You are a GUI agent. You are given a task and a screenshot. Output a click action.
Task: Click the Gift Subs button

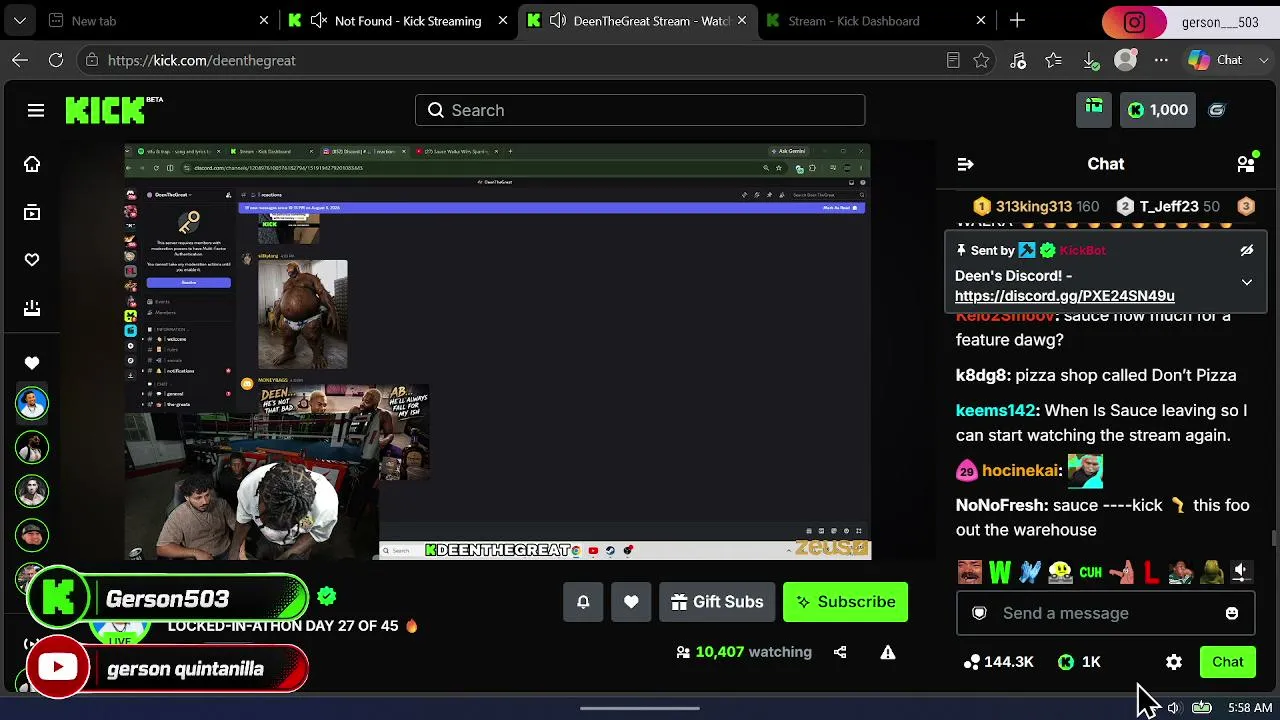pos(717,602)
